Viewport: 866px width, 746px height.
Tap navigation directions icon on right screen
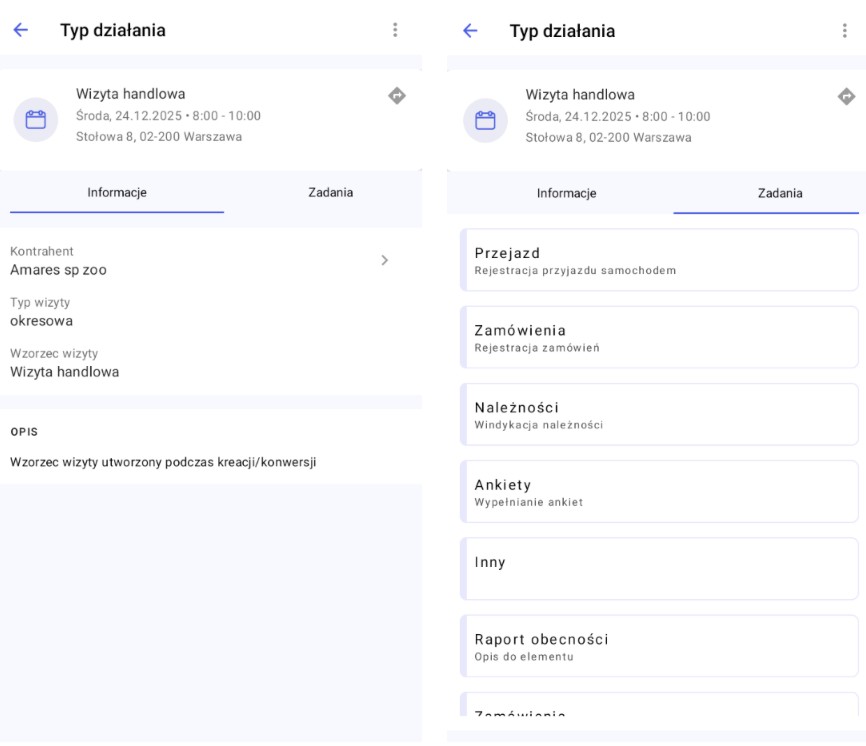point(846,96)
